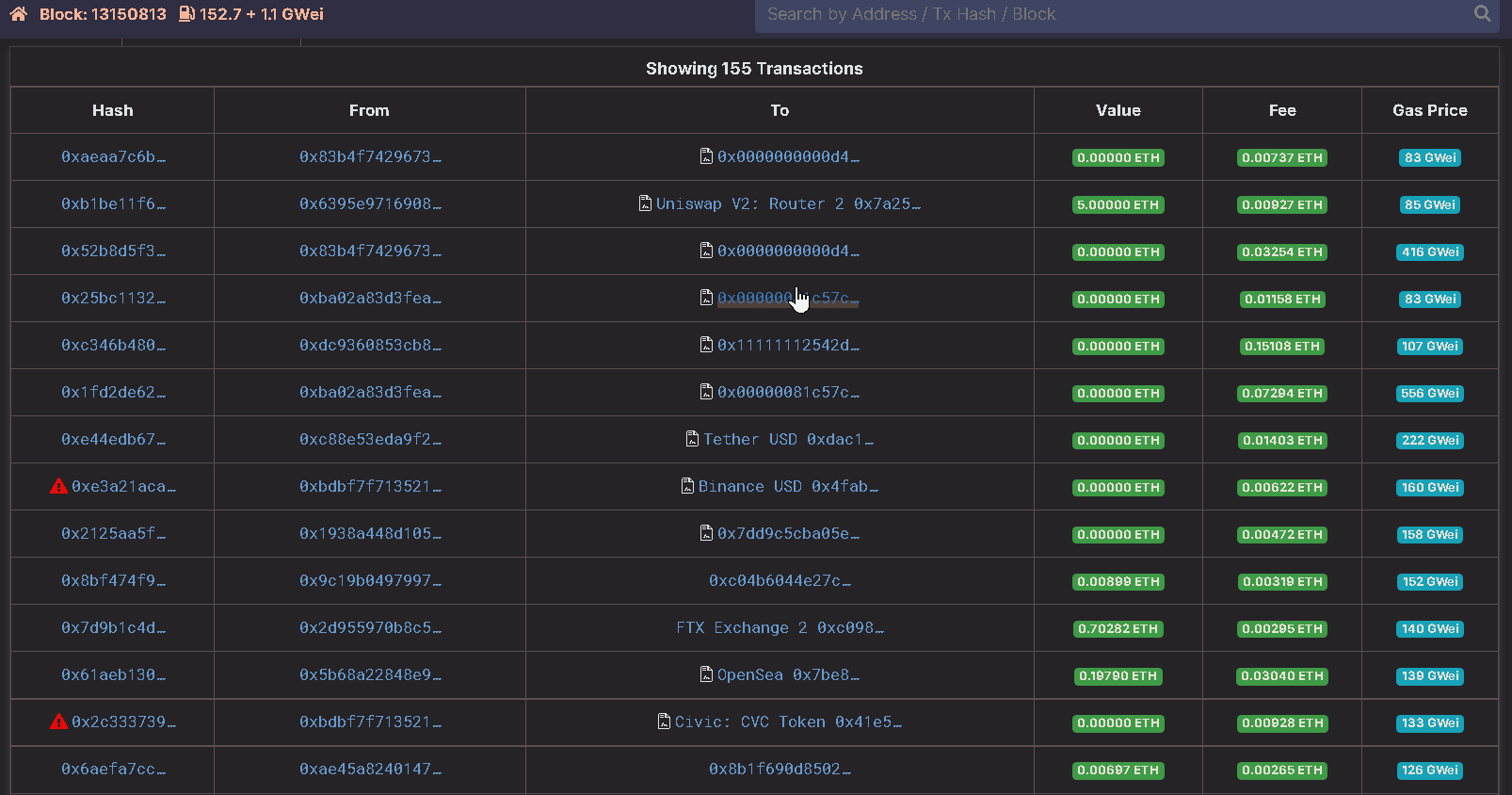The width and height of the screenshot is (1512, 795).
Task: Open OpenSea 0x7be8 recipient link
Action: point(788,675)
